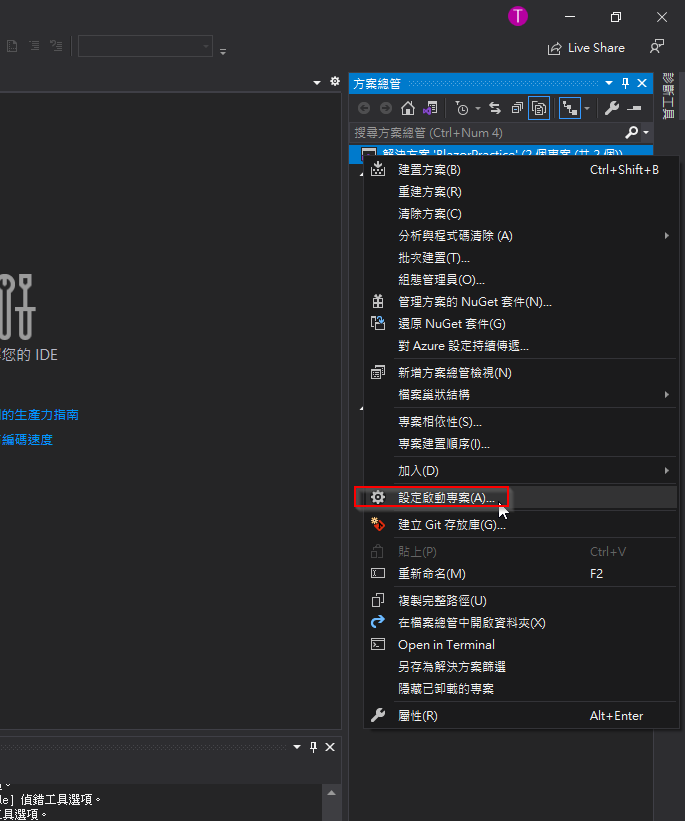The height and width of the screenshot is (821, 685).
Task: Open the feedback icon next to Live Share
Action: [657, 47]
